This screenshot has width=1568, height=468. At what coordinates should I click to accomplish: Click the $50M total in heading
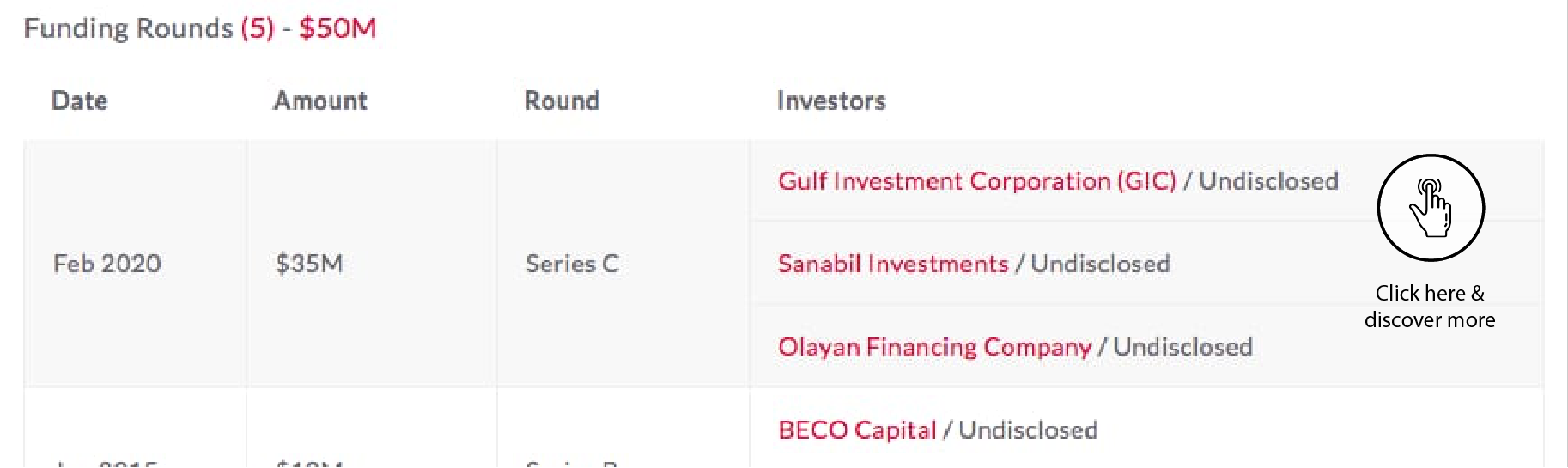[337, 28]
